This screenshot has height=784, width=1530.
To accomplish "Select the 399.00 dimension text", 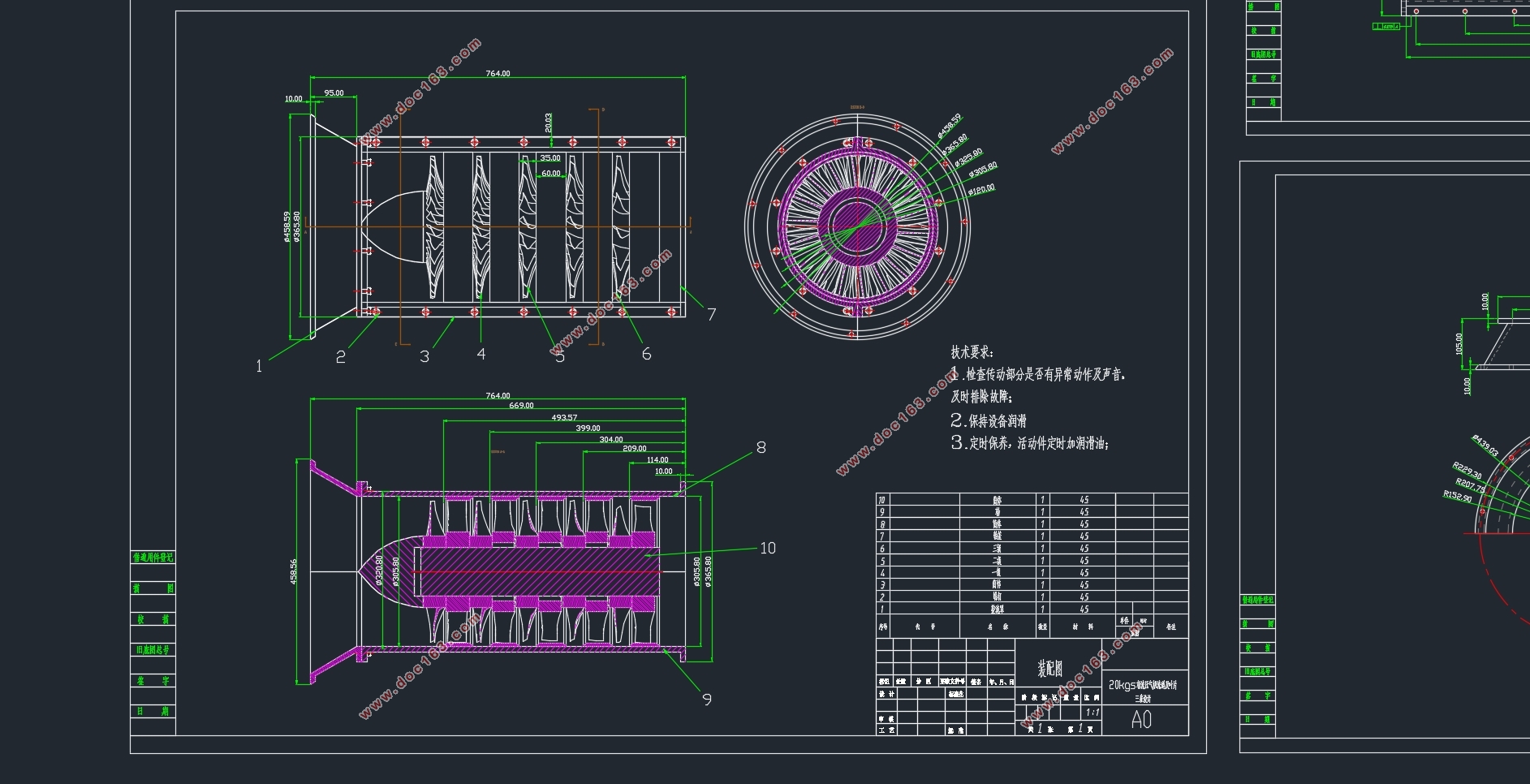I will point(588,429).
